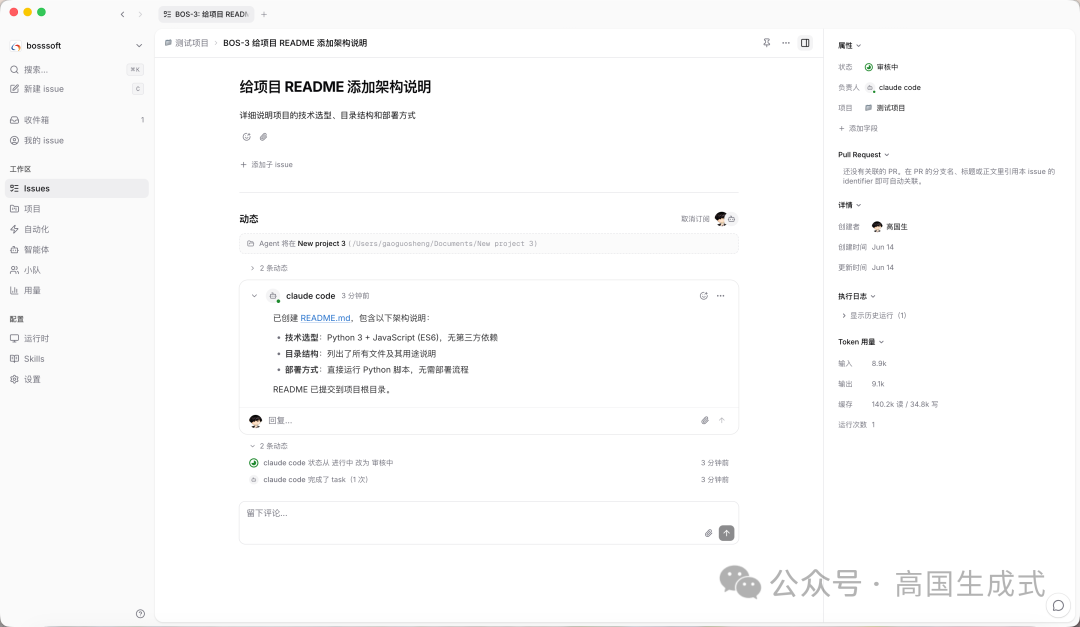Collapse the 执行日志 section
1080x627 pixels.
857,296
